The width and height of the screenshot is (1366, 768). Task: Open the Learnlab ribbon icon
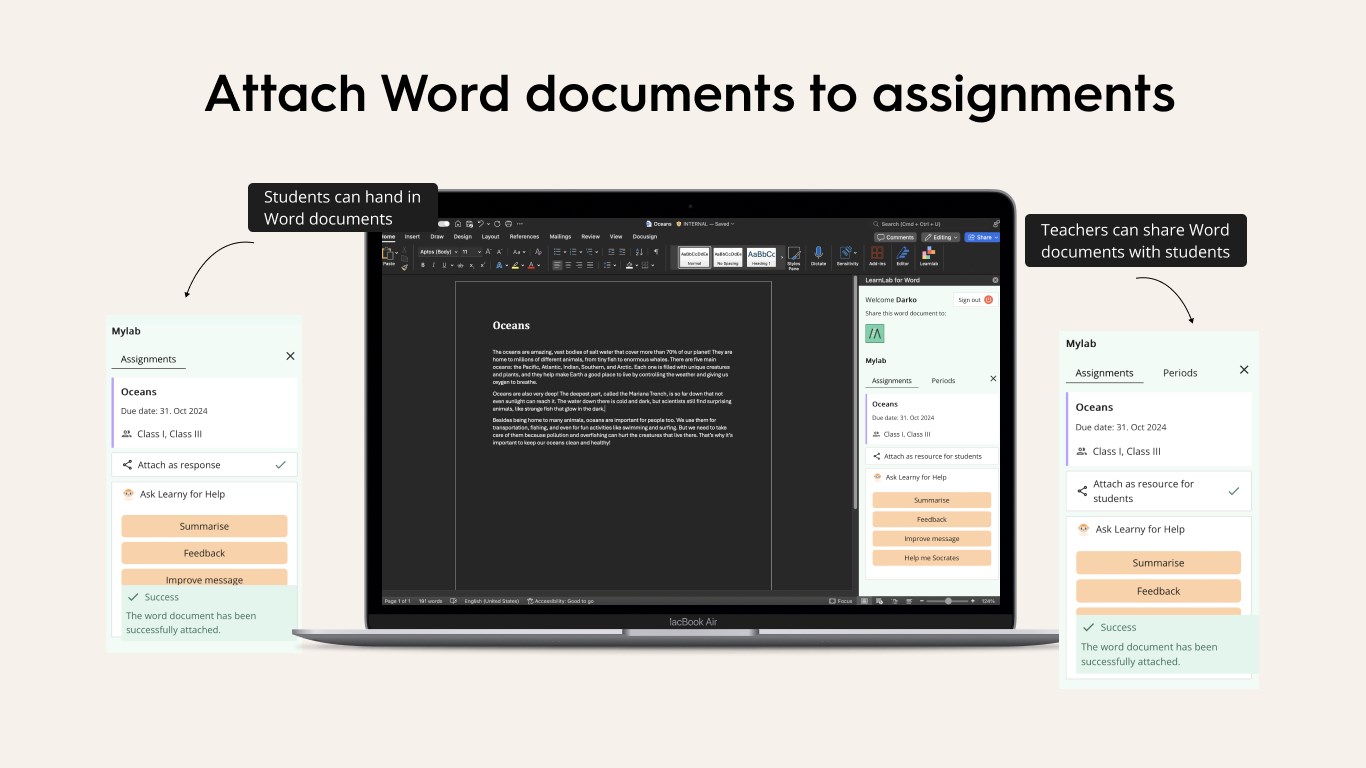coord(929,252)
